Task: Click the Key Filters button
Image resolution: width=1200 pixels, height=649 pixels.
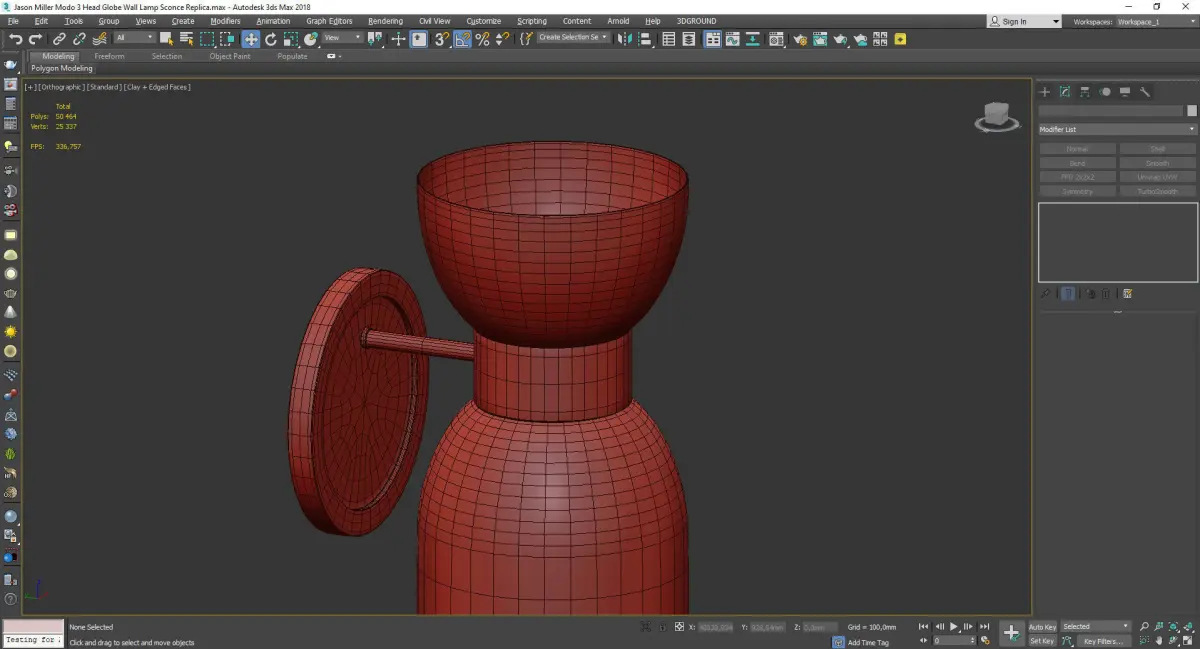Action: pos(1103,641)
